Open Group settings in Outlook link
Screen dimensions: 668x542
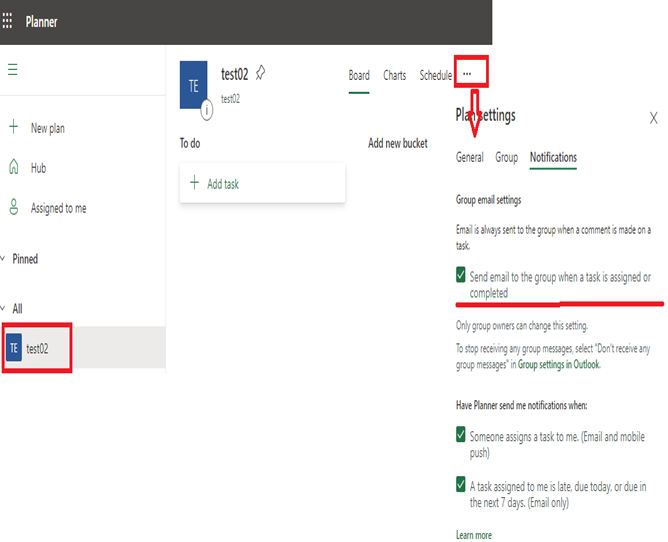pyautogui.click(x=559, y=364)
